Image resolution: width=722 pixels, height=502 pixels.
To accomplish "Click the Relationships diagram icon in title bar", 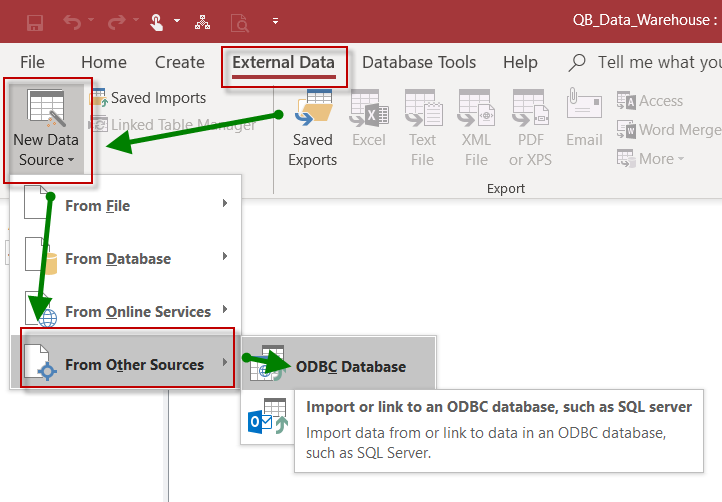I will pyautogui.click(x=202, y=22).
